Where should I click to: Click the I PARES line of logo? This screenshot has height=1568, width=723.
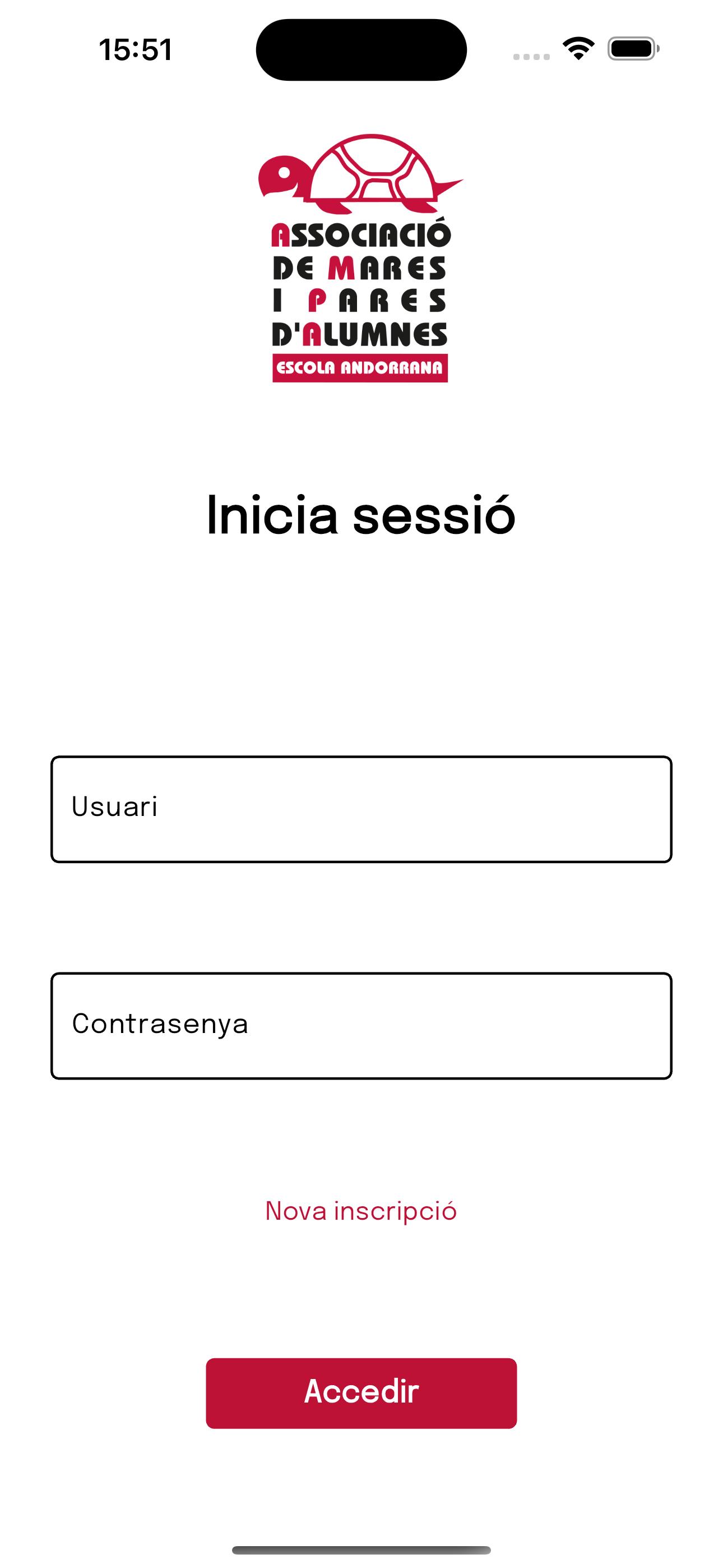[360, 301]
